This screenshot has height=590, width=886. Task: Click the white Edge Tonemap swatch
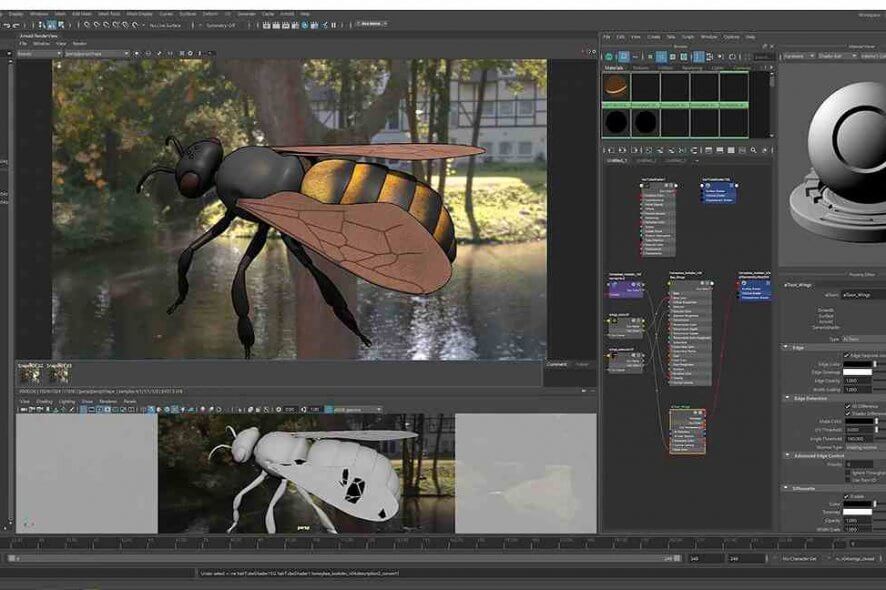pos(858,372)
